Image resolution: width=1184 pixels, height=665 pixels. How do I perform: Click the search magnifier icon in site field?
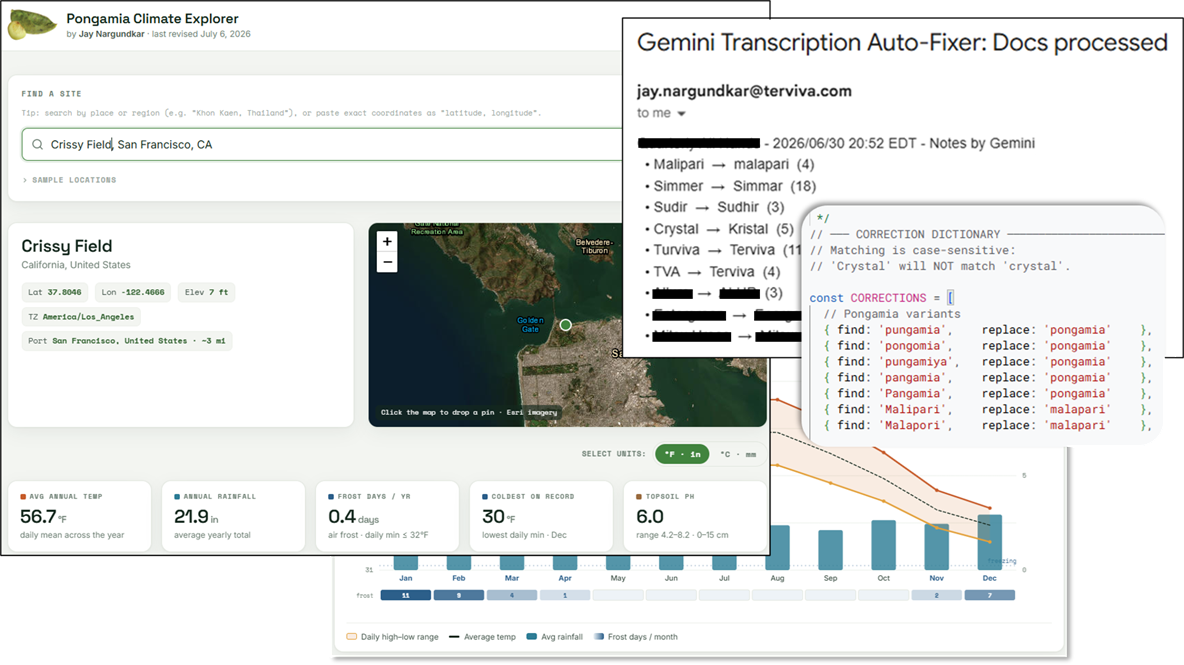coord(37,144)
